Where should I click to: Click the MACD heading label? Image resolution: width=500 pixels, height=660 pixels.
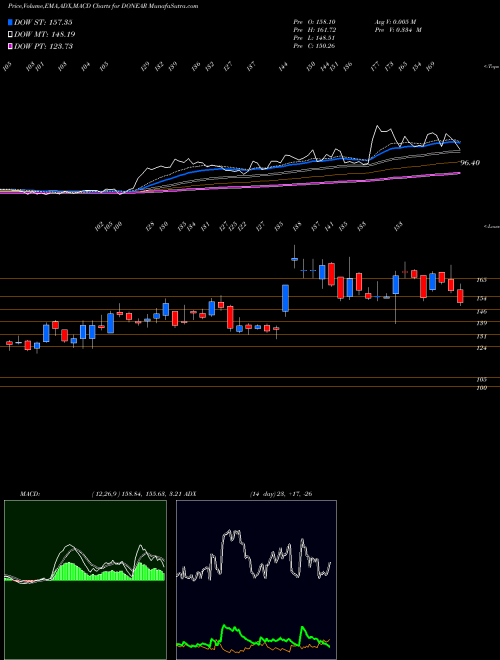30,494
